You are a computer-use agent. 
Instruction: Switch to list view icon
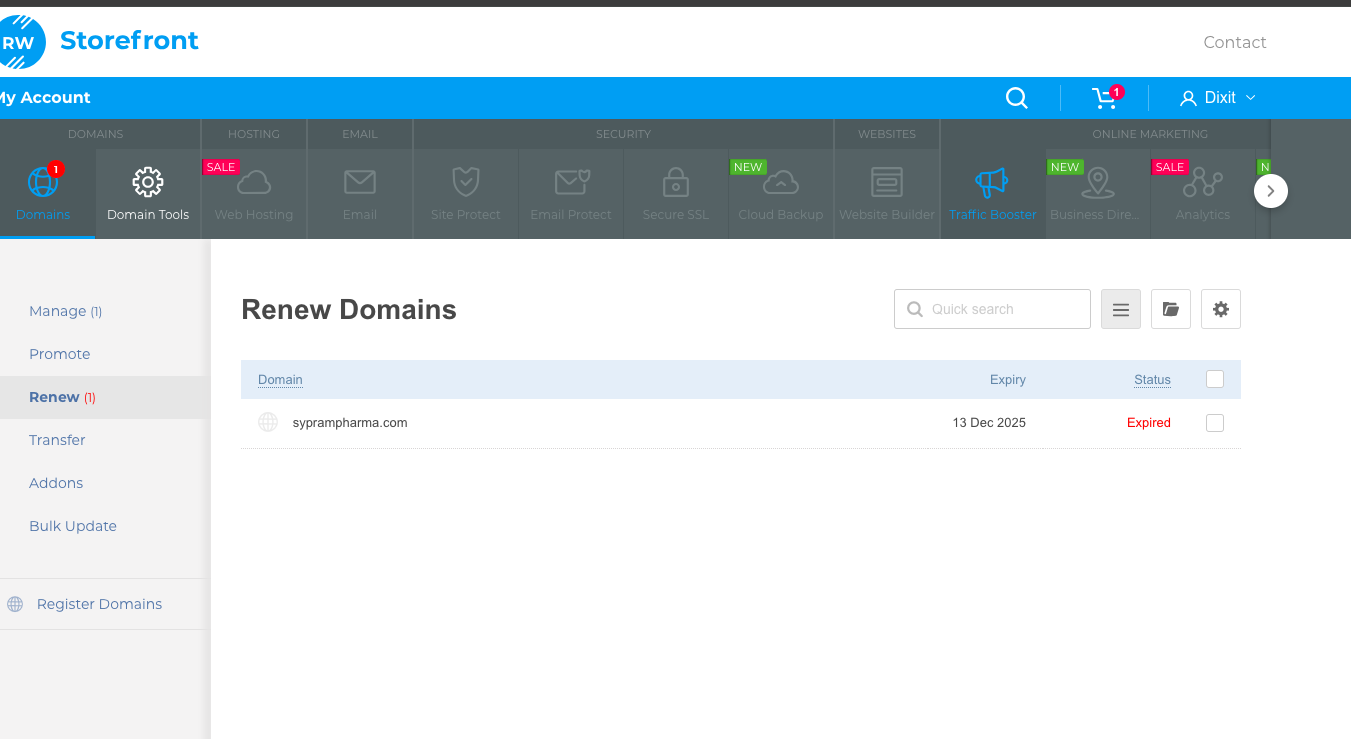pos(1121,310)
